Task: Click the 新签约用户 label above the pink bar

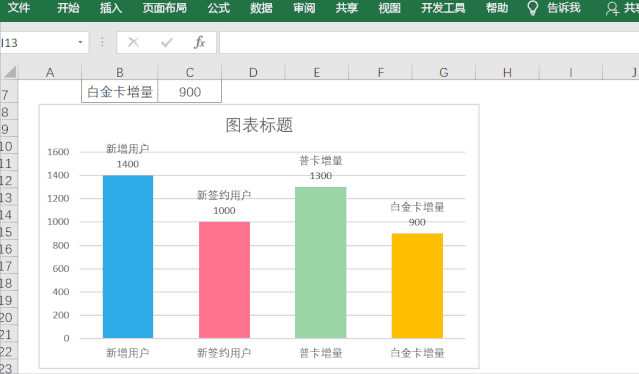Action: [x=224, y=195]
